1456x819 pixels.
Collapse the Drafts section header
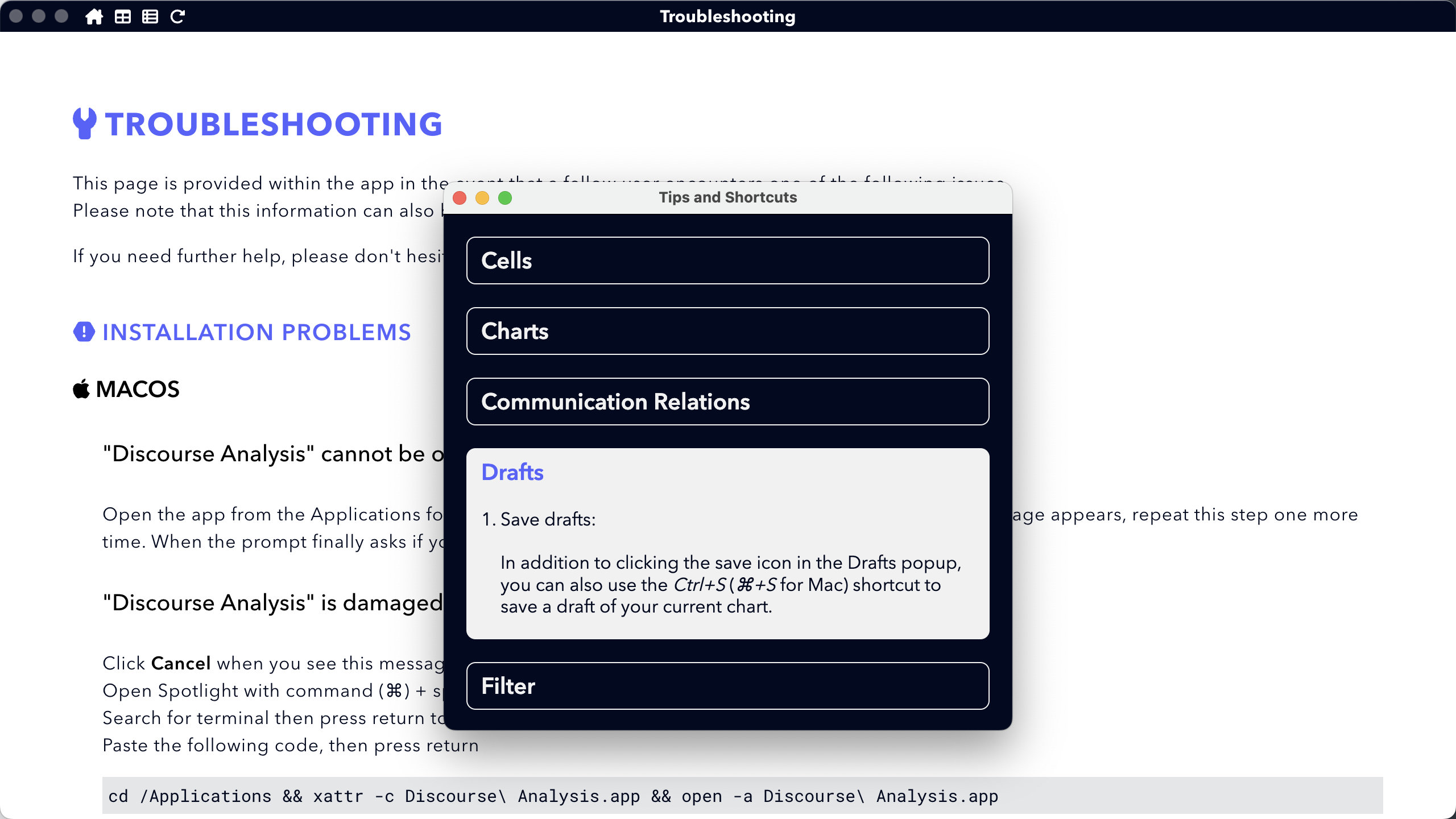(x=512, y=472)
